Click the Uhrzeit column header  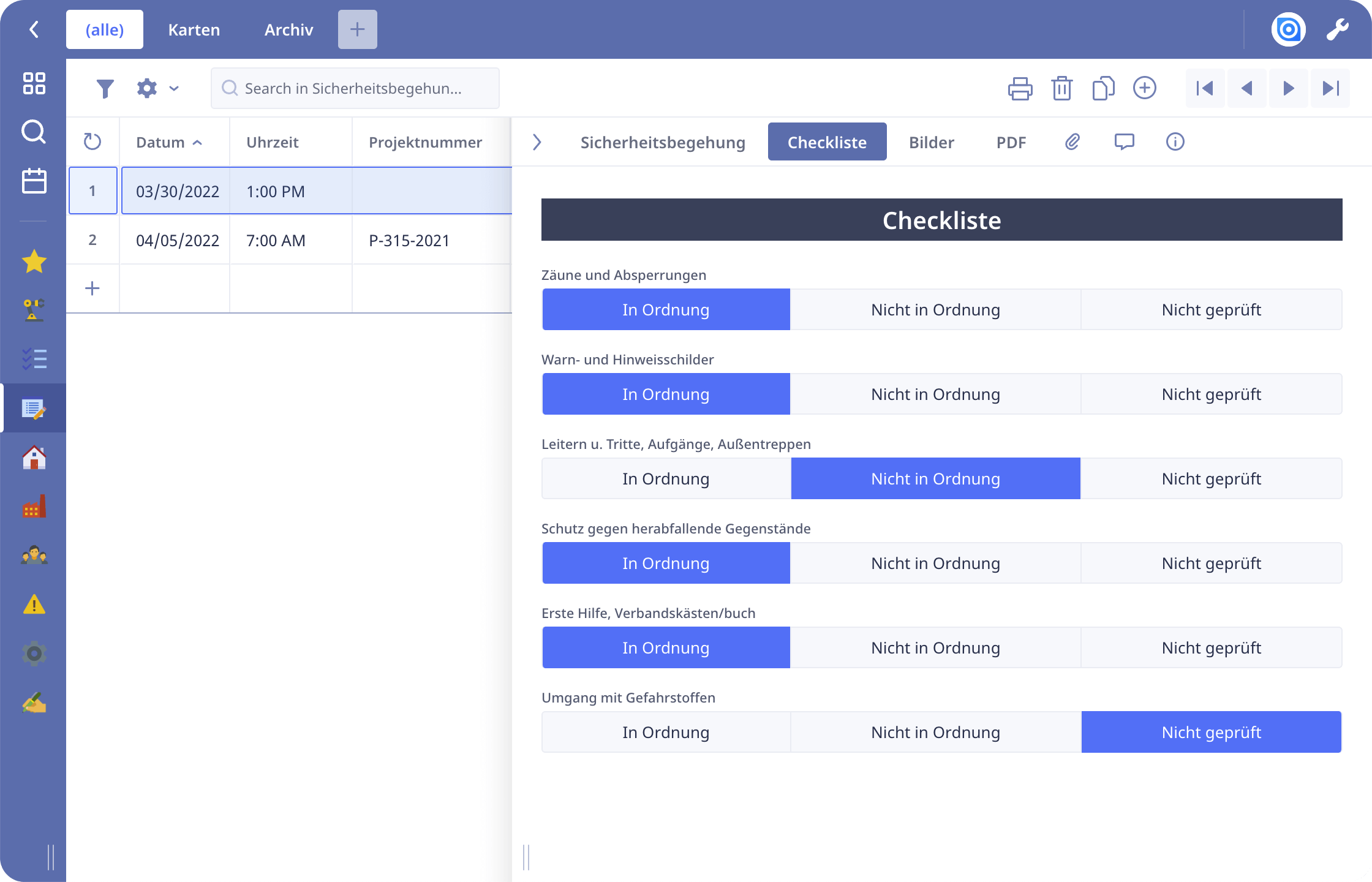[x=291, y=142]
